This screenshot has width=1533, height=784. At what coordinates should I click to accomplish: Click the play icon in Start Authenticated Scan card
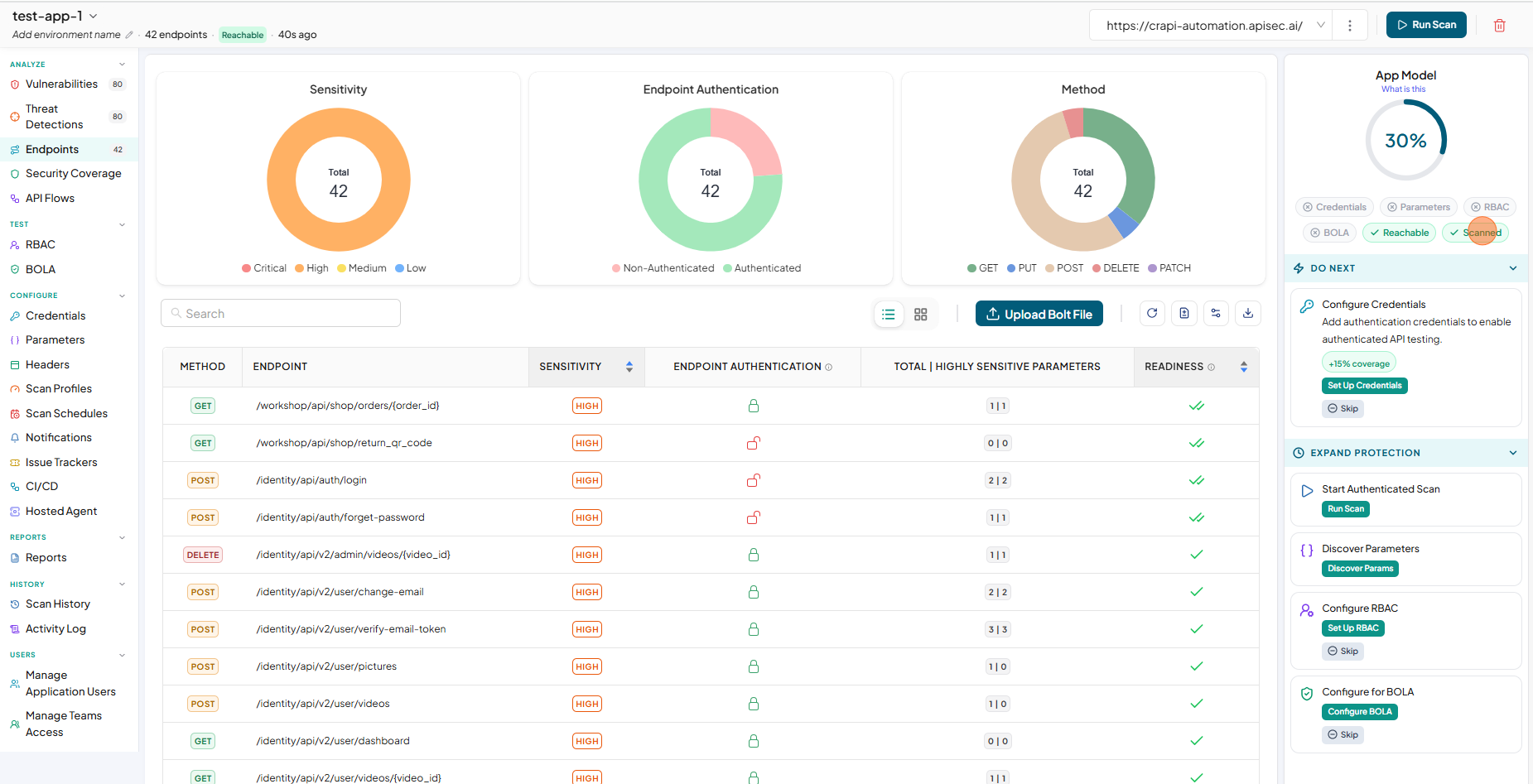click(1307, 491)
